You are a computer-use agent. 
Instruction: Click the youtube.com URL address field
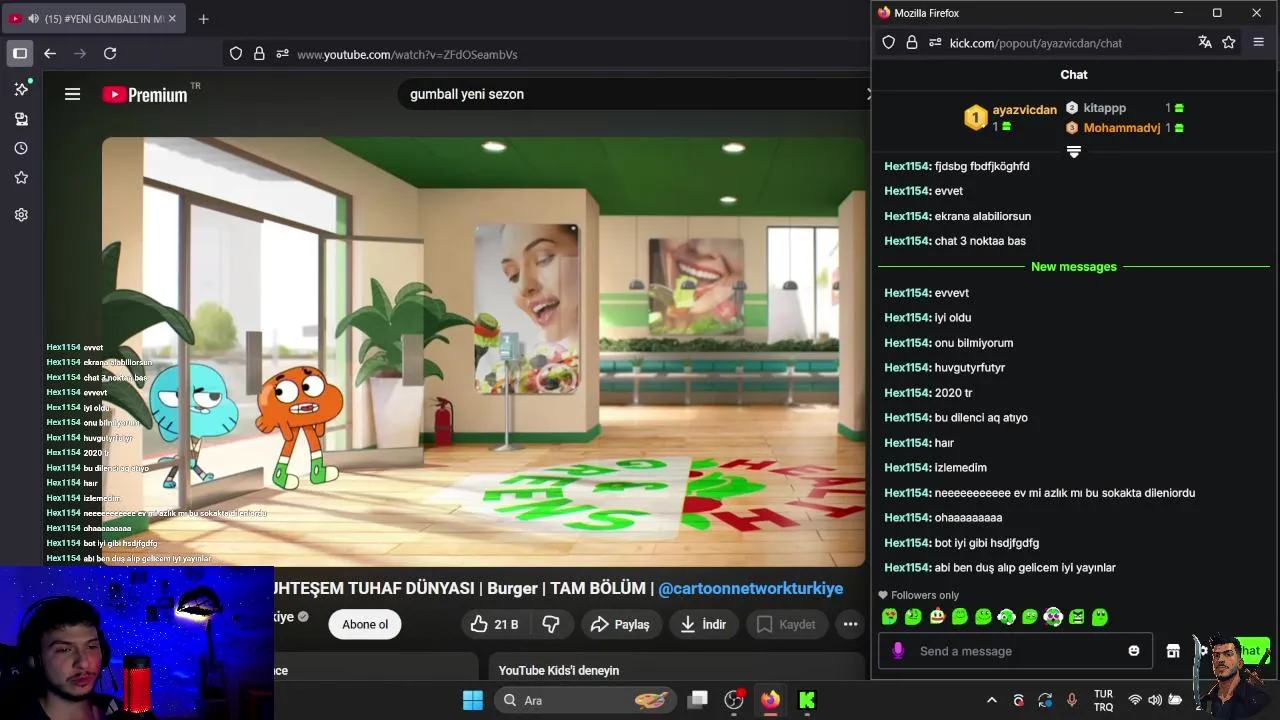click(407, 54)
